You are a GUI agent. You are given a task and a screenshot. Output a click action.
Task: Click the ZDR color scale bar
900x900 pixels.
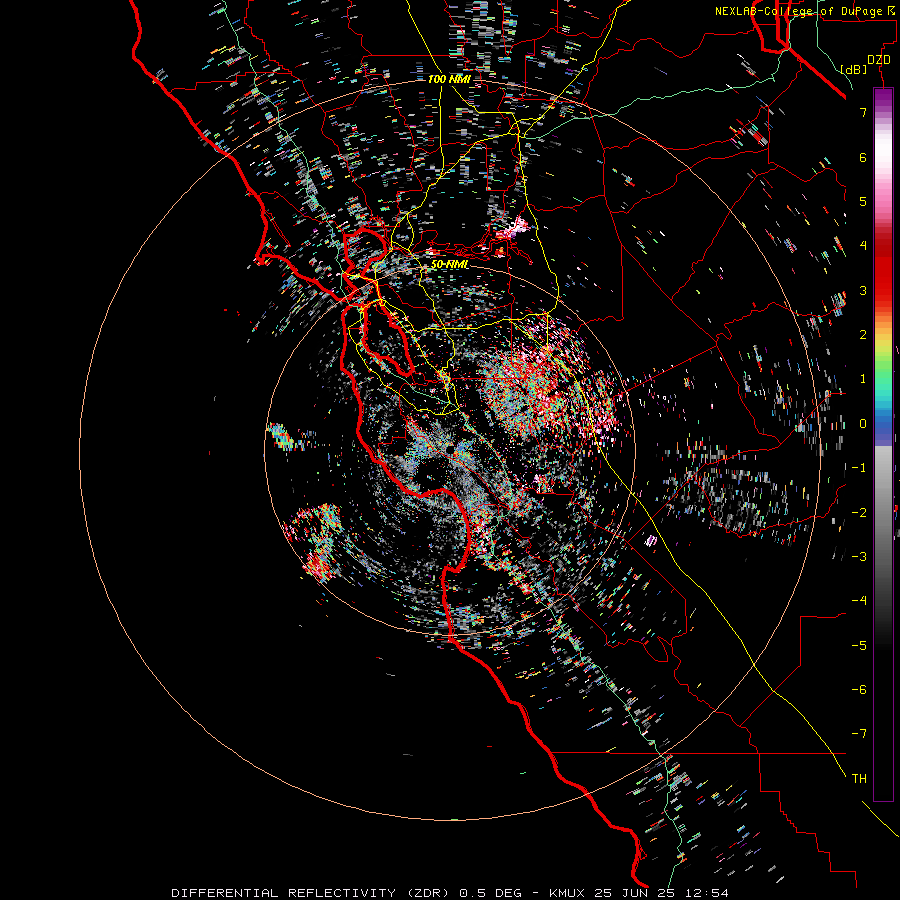coord(883,444)
